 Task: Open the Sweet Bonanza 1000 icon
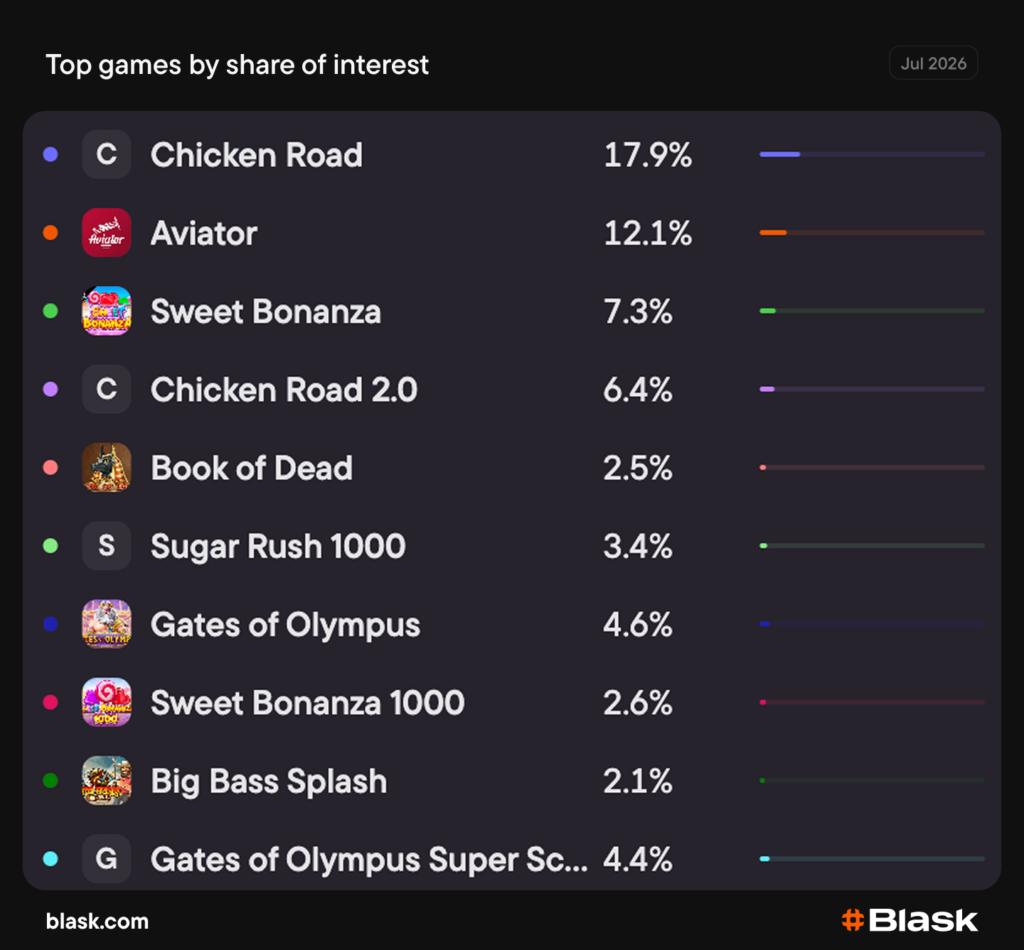point(106,703)
